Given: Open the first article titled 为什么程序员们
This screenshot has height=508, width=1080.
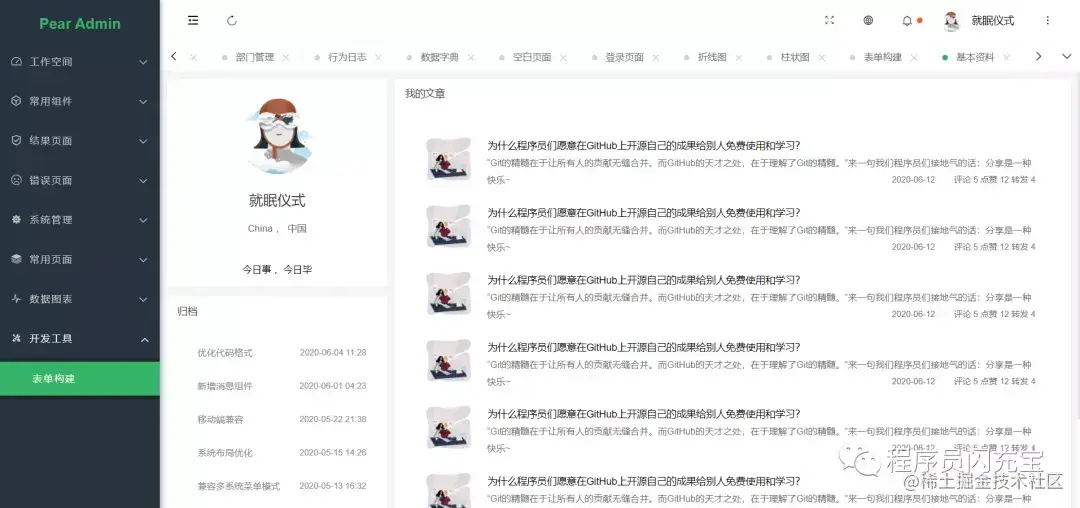Looking at the screenshot, I should [x=643, y=145].
